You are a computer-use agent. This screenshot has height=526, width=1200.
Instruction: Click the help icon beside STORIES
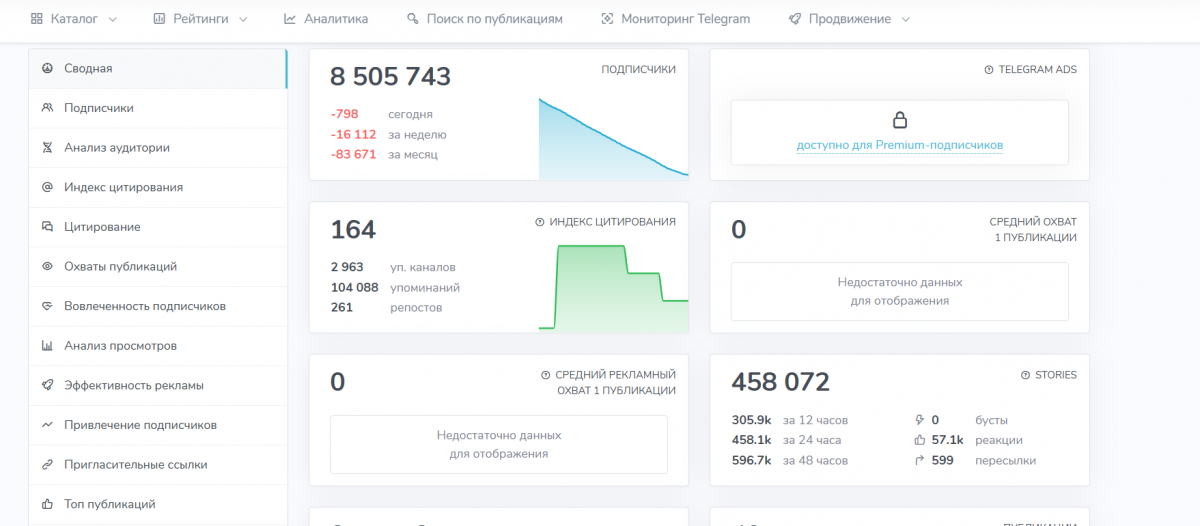point(1026,375)
